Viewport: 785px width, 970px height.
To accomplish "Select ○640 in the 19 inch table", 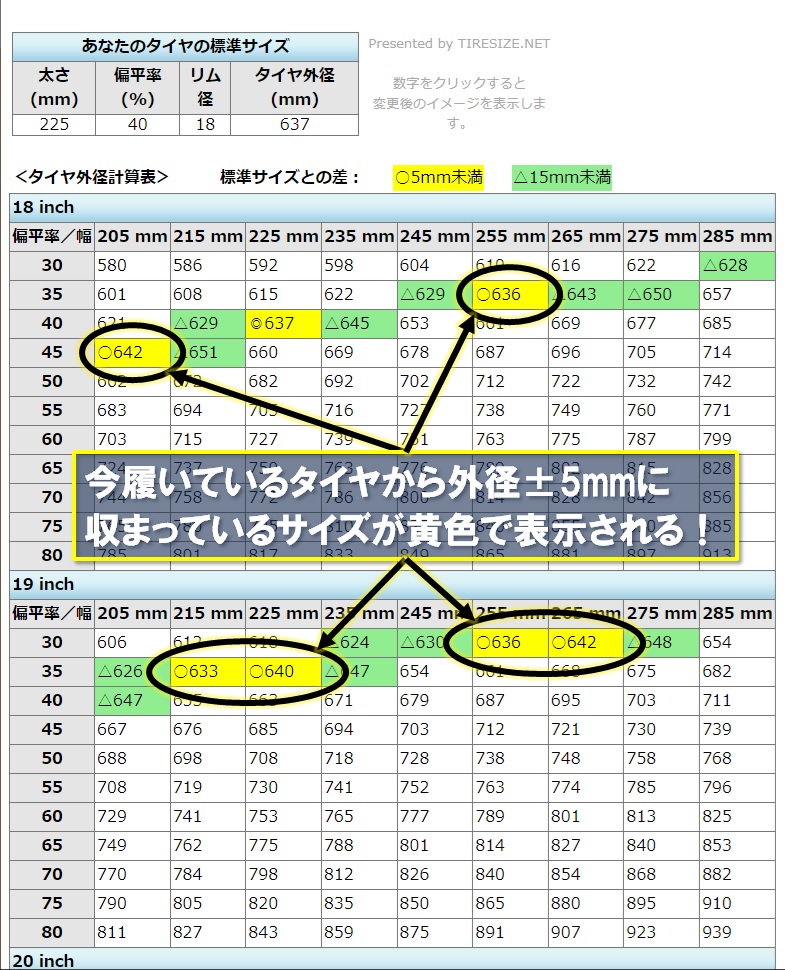I will [x=283, y=671].
